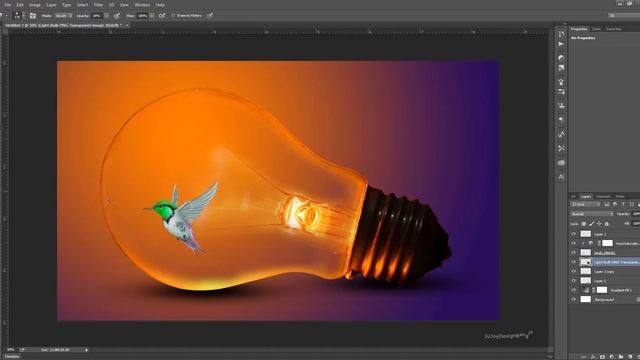
Task: Open the Brush Presets icon in side strip
Action: point(561,92)
